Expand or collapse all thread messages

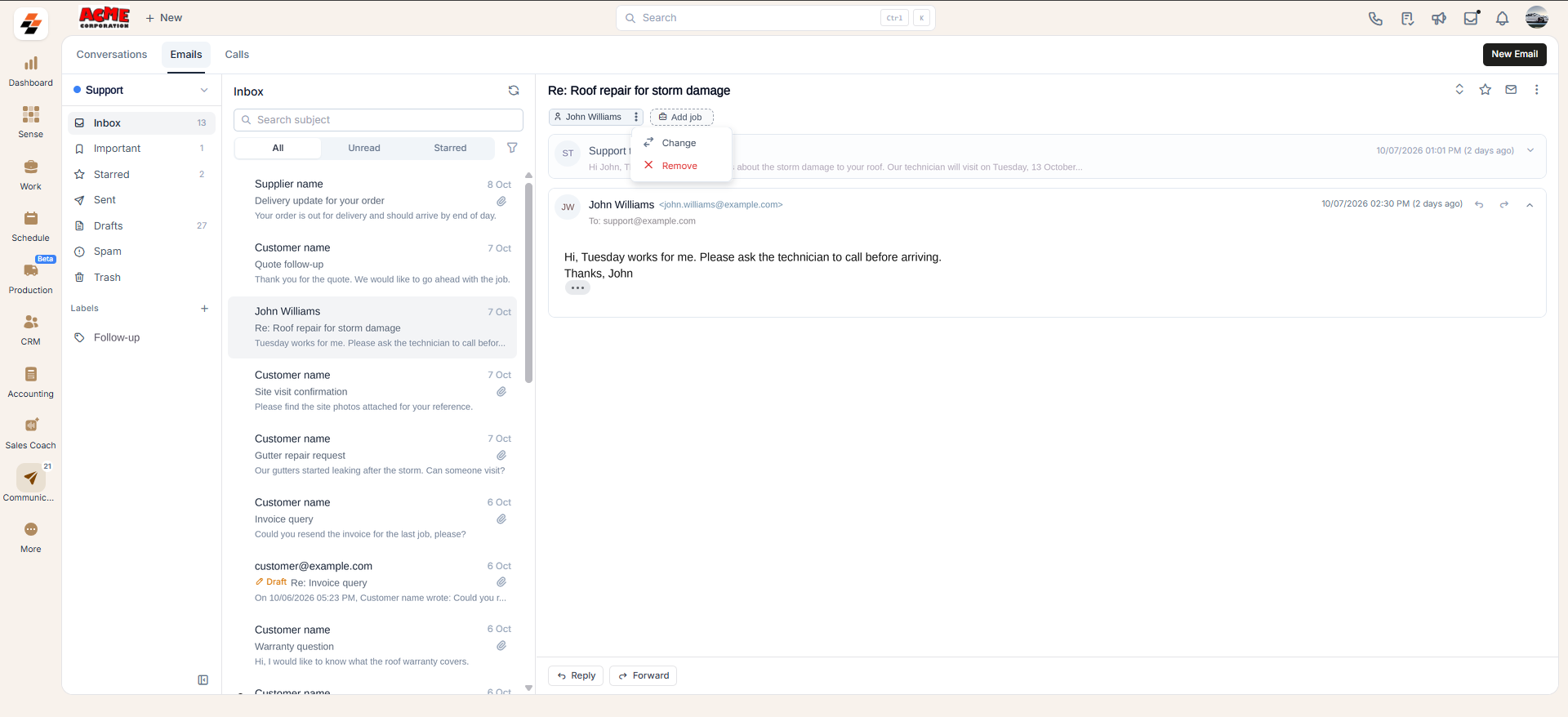(1459, 90)
